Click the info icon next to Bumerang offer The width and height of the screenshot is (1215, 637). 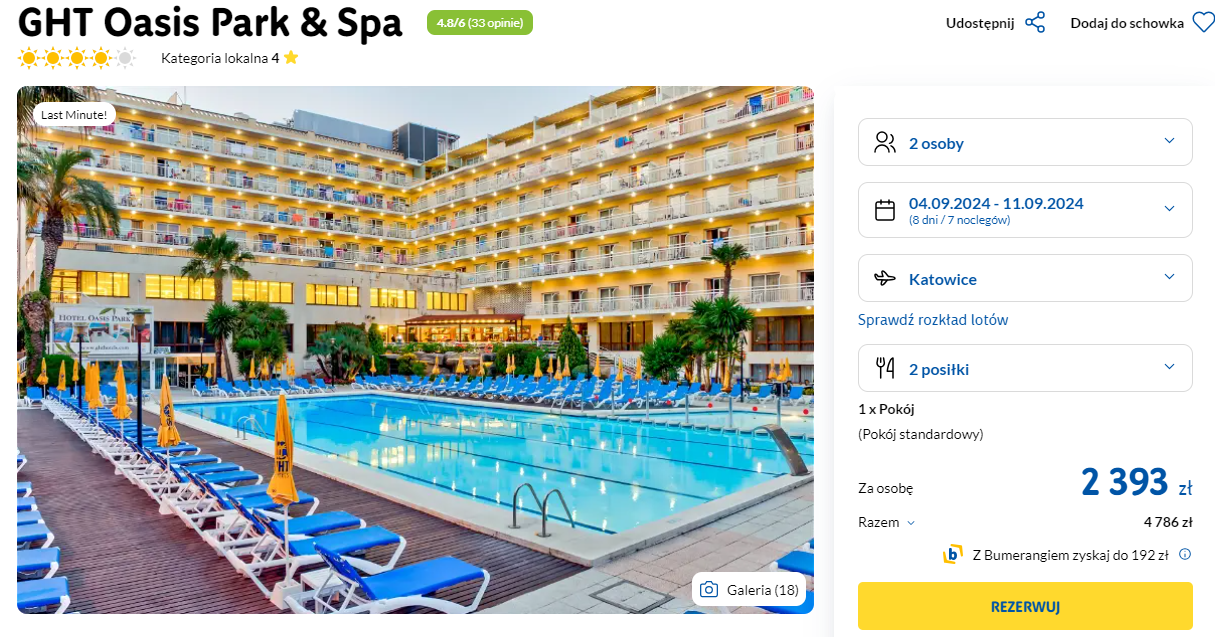coord(1185,554)
